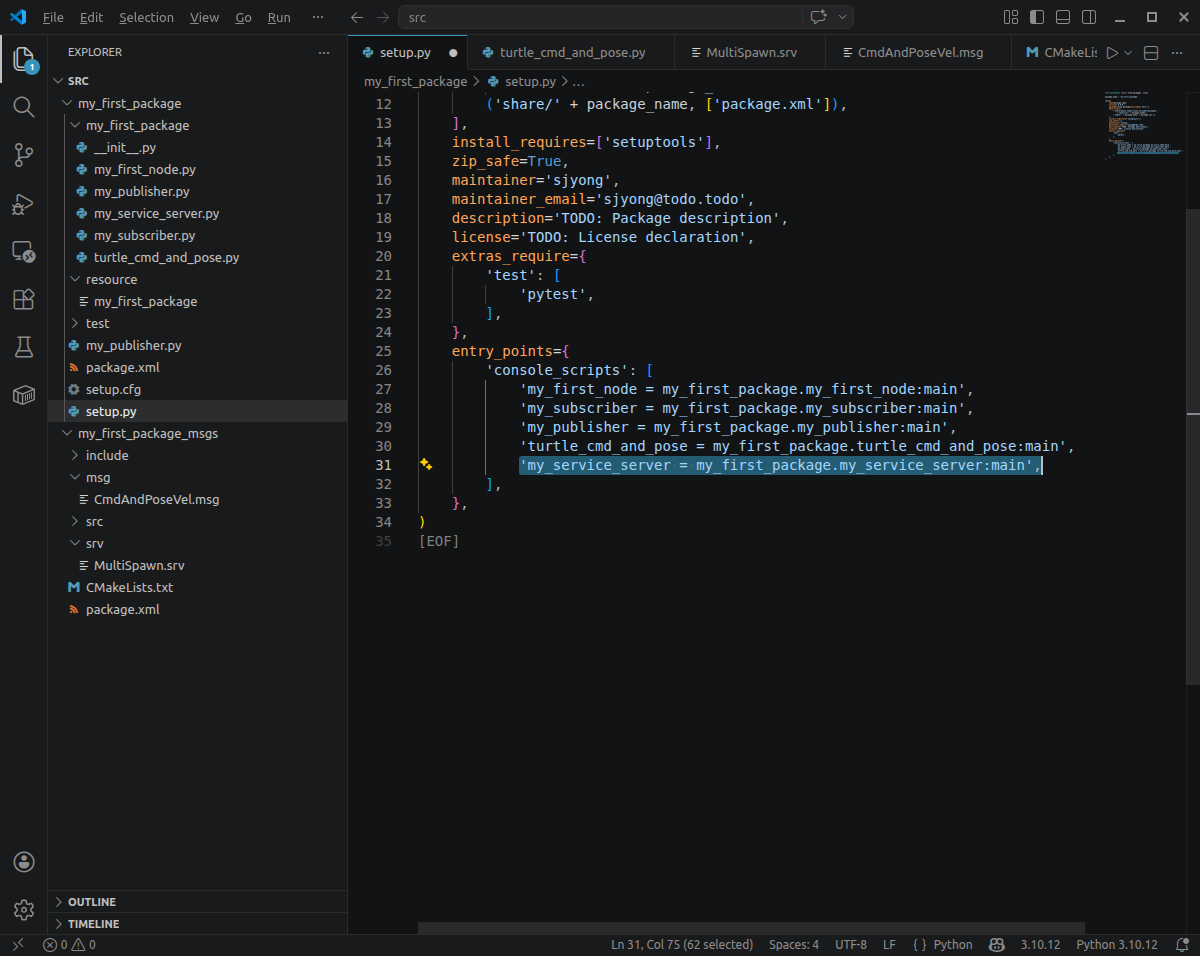Open the Explorer view in activity bar
Screen dimensions: 1200x956
click(x=24, y=59)
